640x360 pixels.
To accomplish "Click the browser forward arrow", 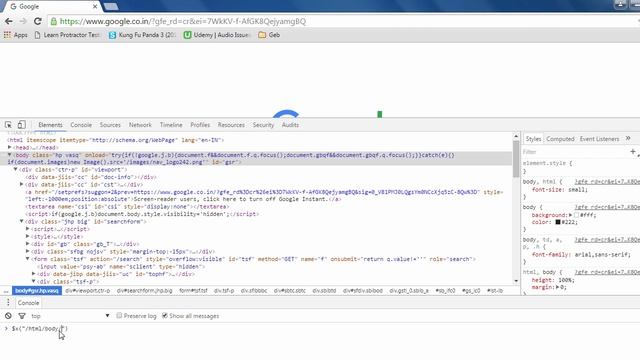I will 23,21.
